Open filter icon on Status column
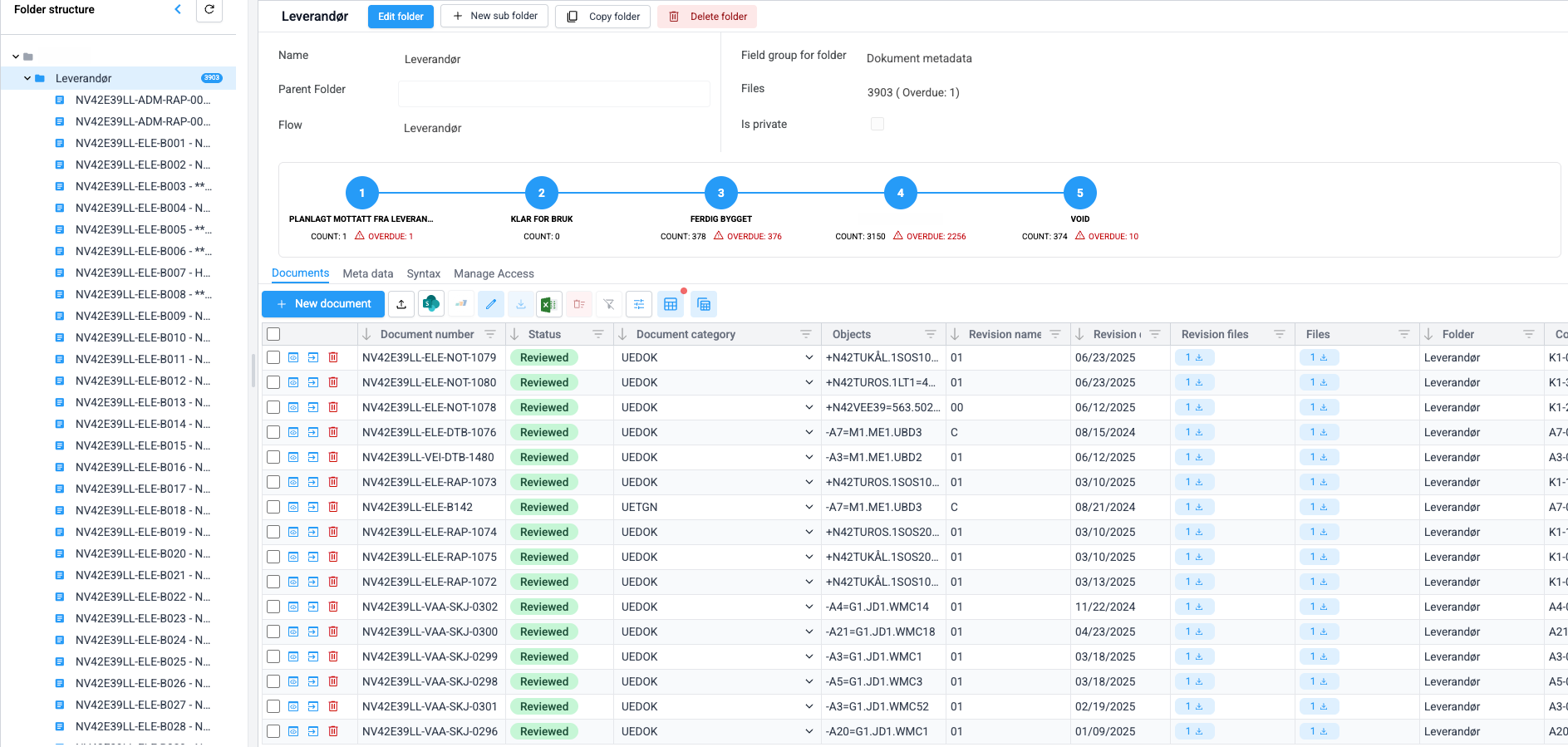 pos(598,334)
